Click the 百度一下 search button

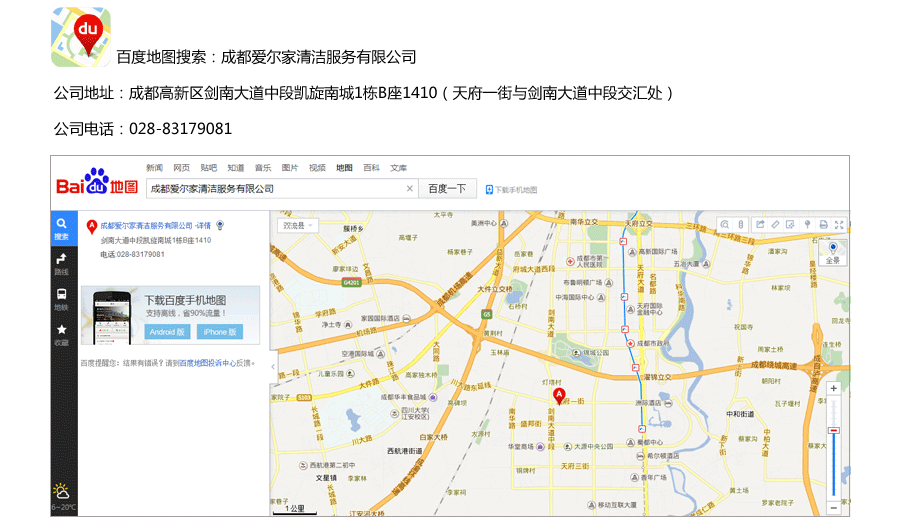(447, 188)
